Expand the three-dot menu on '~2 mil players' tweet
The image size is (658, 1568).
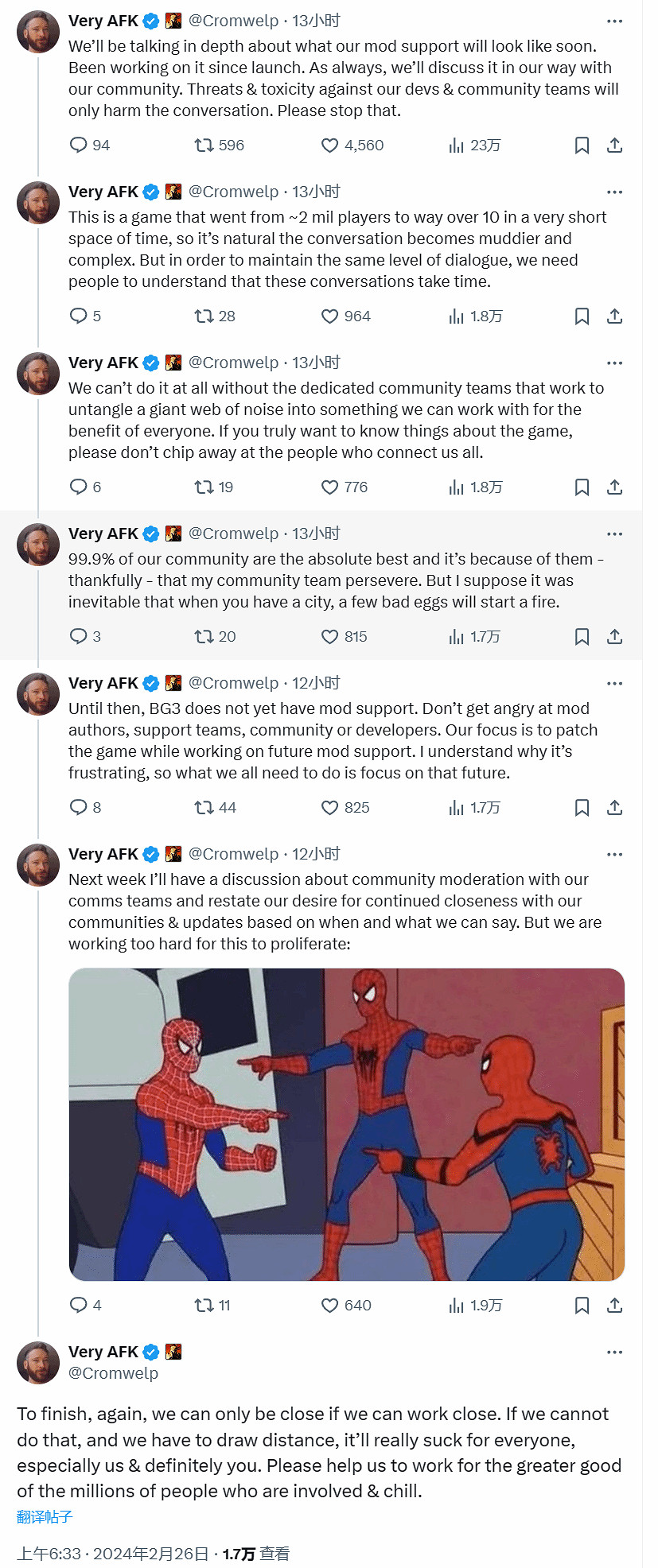[x=614, y=192]
